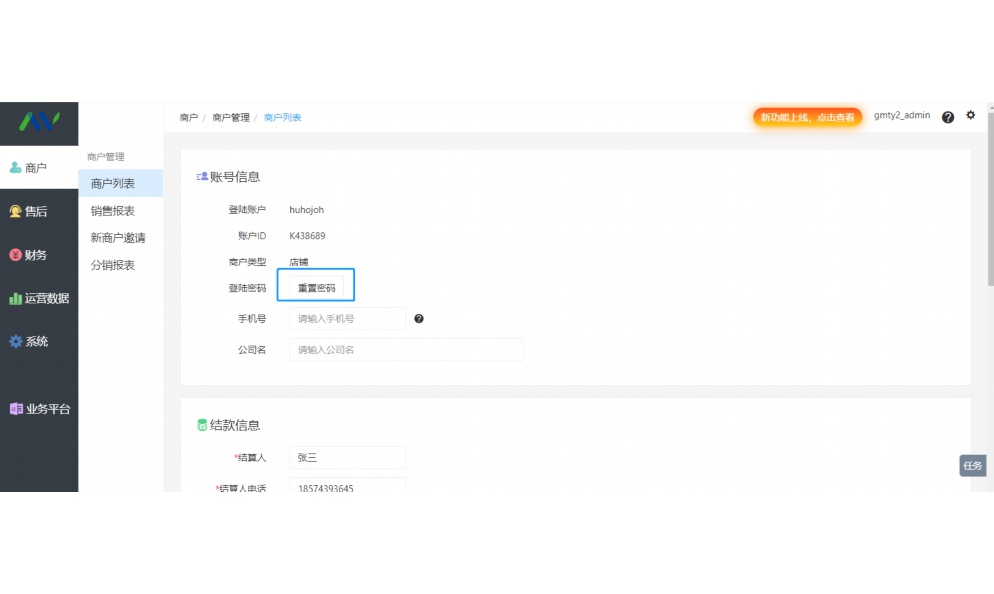Click the 结算人 input showing 张三
This screenshot has width=994, height=594.
point(347,457)
